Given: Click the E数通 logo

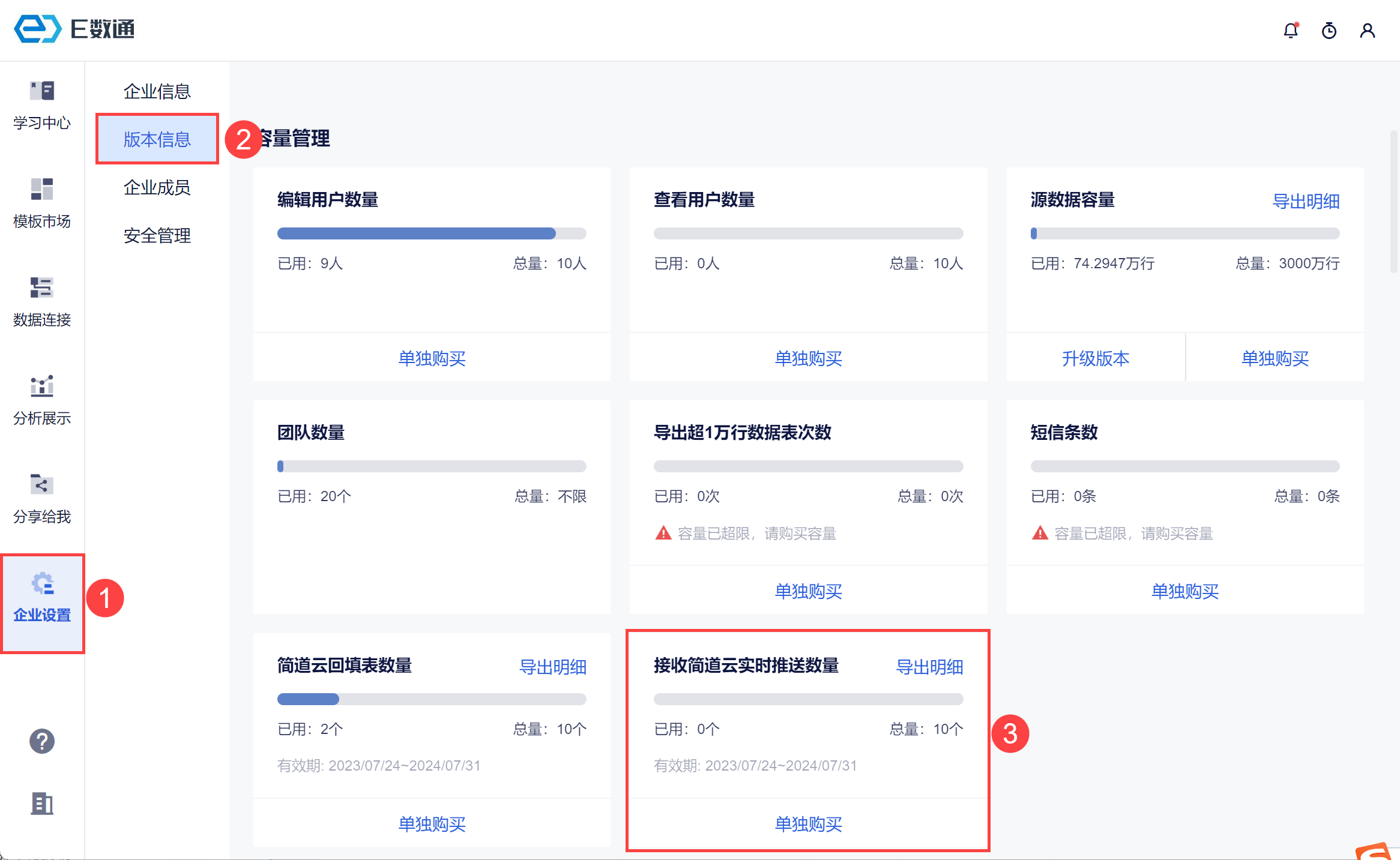Looking at the screenshot, I should pos(74,29).
